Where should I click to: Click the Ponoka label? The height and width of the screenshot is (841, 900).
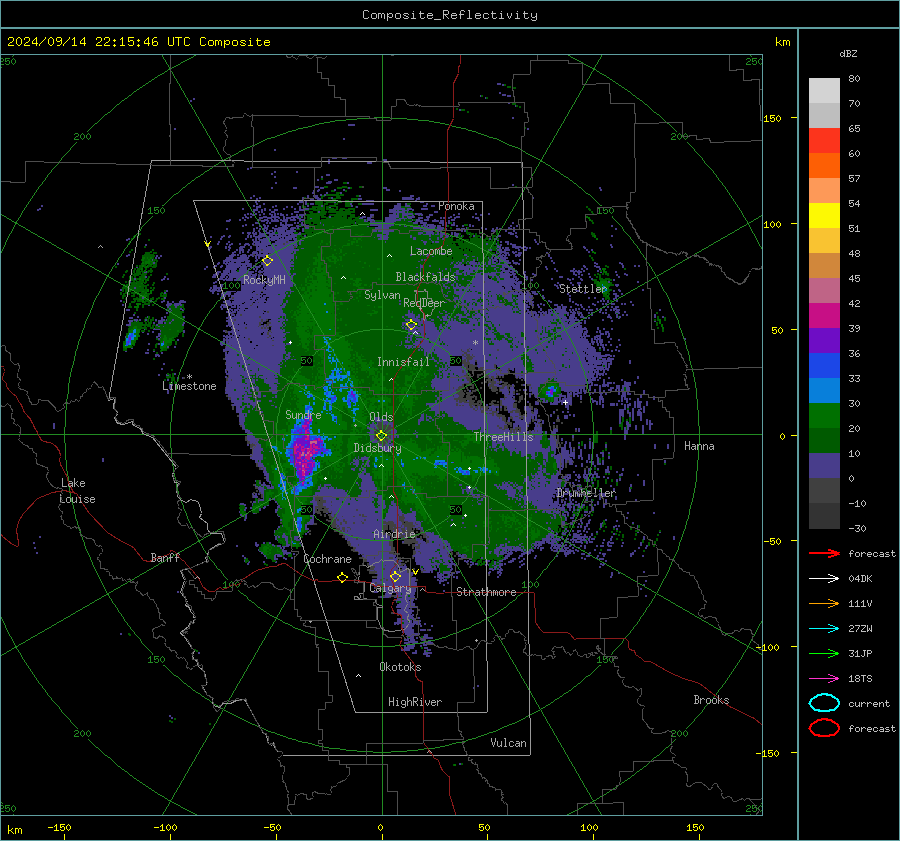[x=456, y=206]
